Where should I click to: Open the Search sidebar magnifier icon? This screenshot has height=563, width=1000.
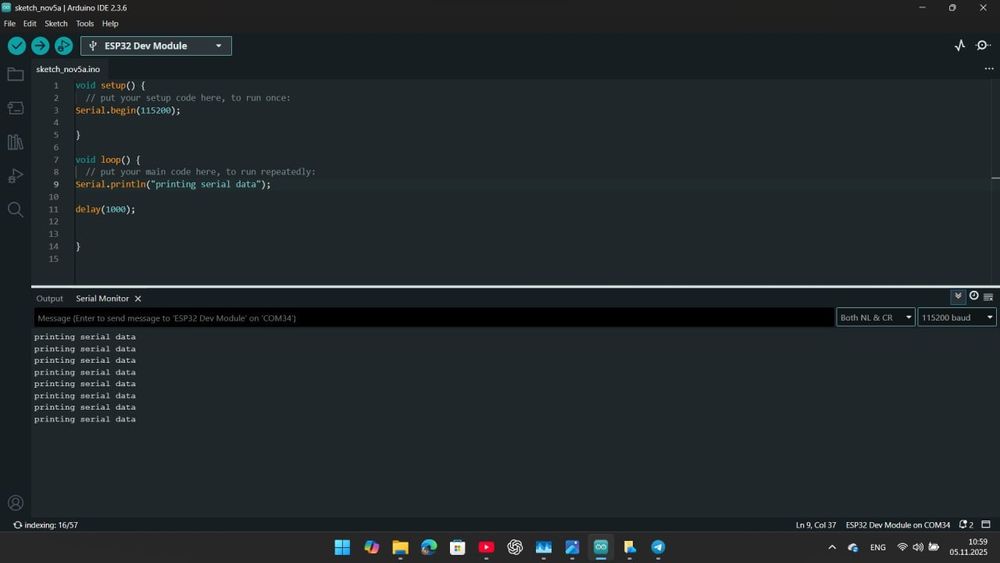pyautogui.click(x=15, y=209)
